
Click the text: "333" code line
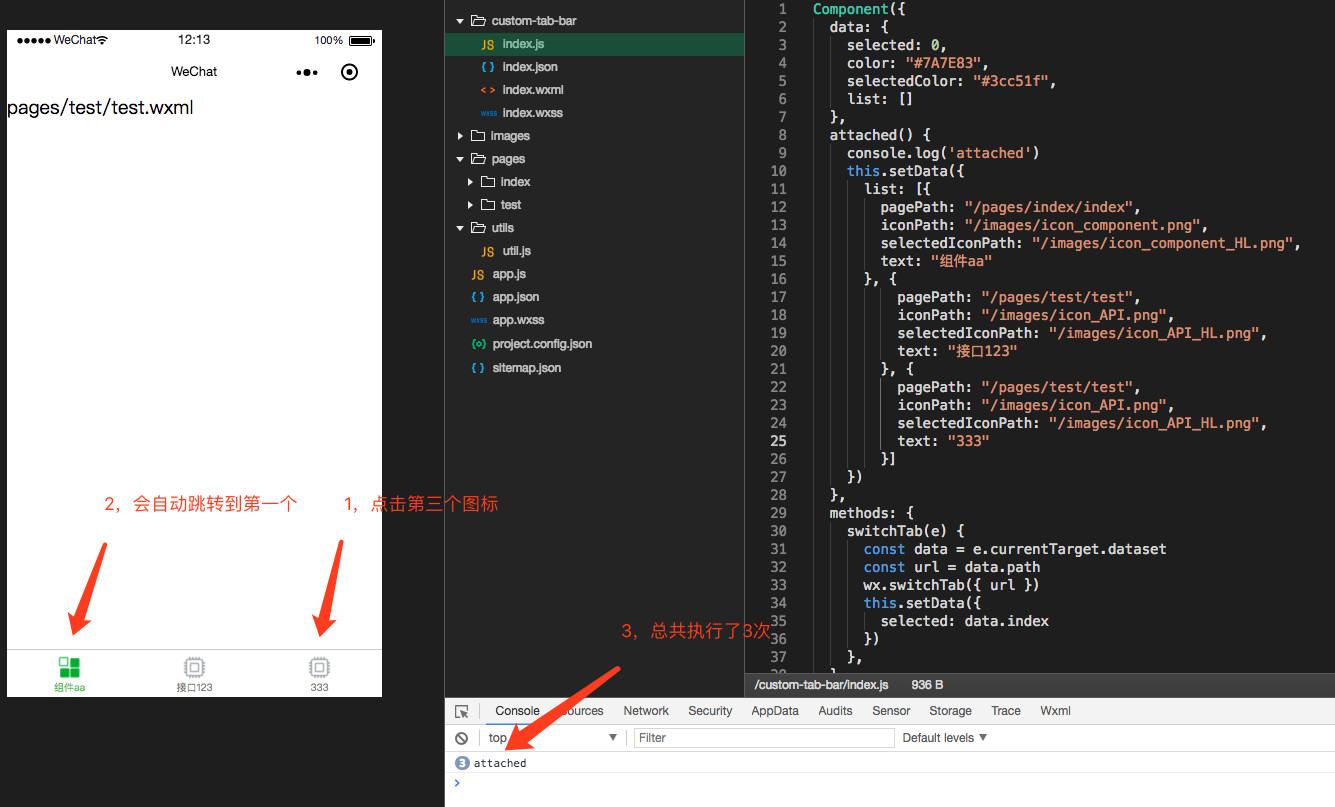coord(943,441)
